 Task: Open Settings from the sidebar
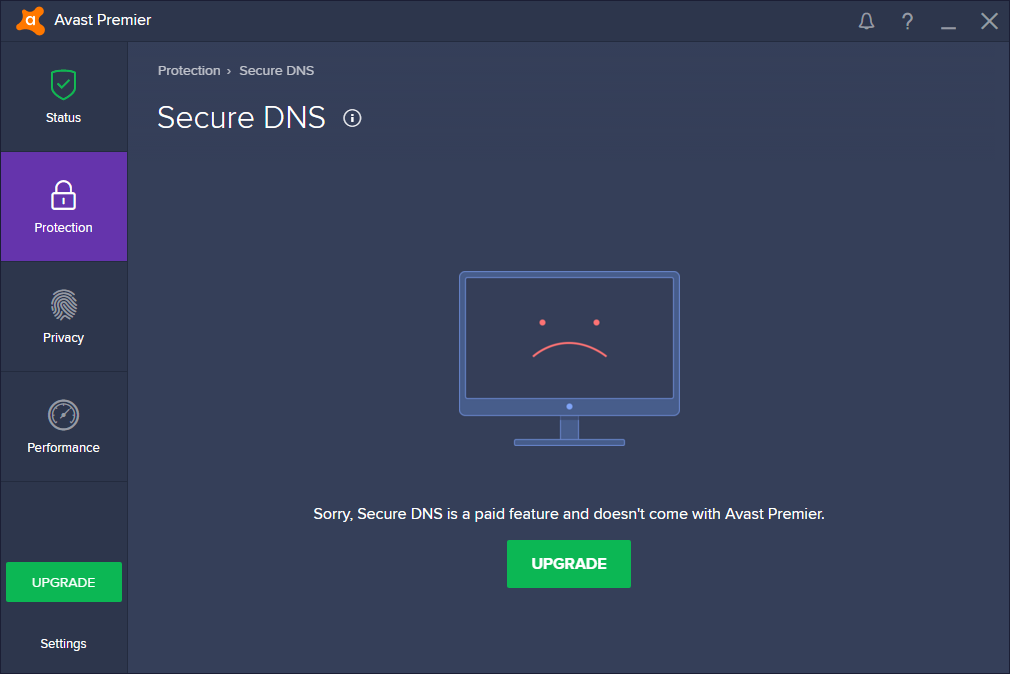[63, 644]
